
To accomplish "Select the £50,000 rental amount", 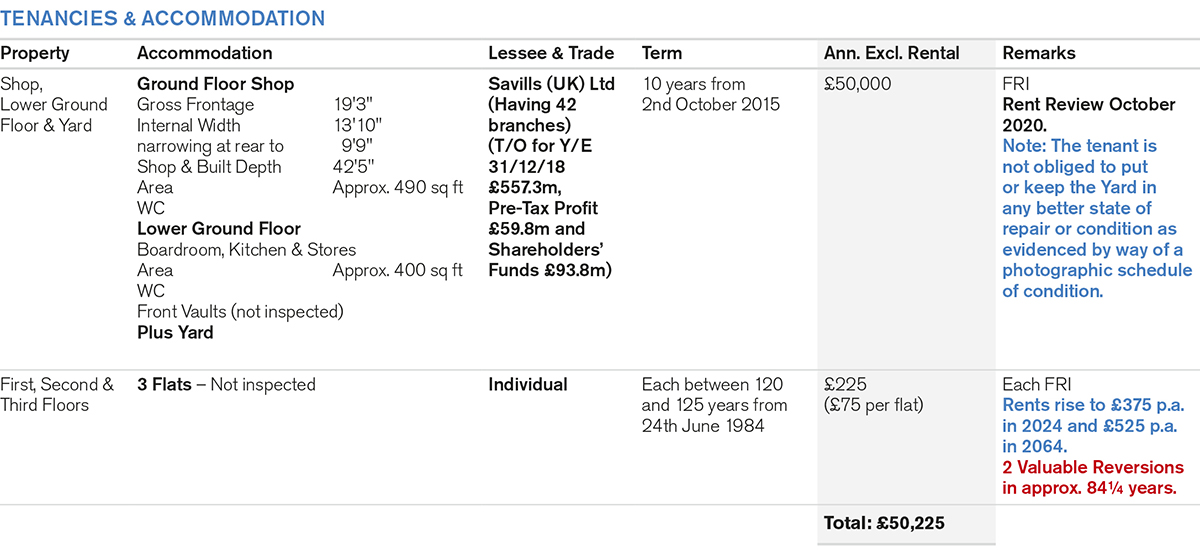I will pos(857,84).
